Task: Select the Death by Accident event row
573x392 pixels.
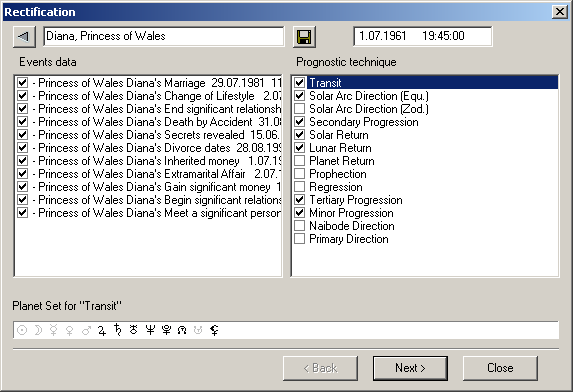Action: point(149,122)
